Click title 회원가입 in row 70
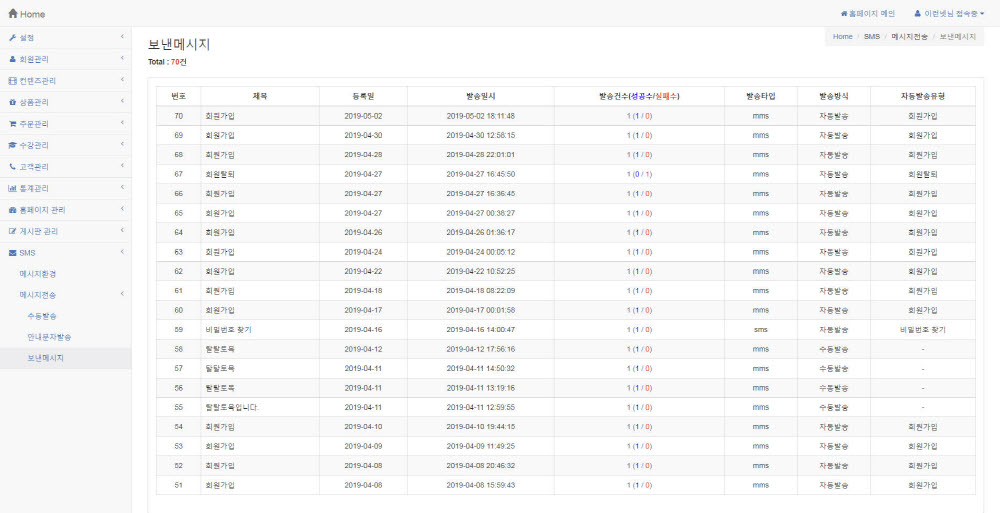Viewport: 1000px width, 513px height. pyautogui.click(x=220, y=116)
